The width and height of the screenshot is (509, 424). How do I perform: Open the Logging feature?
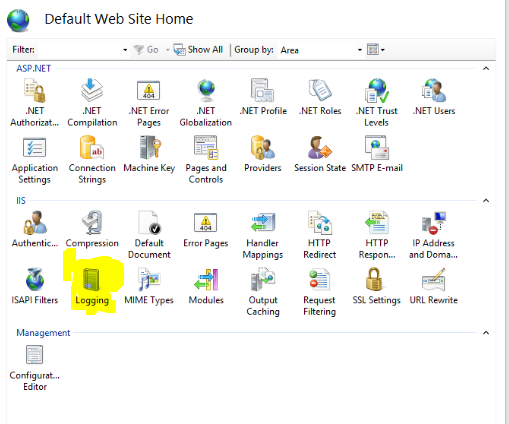tap(92, 287)
